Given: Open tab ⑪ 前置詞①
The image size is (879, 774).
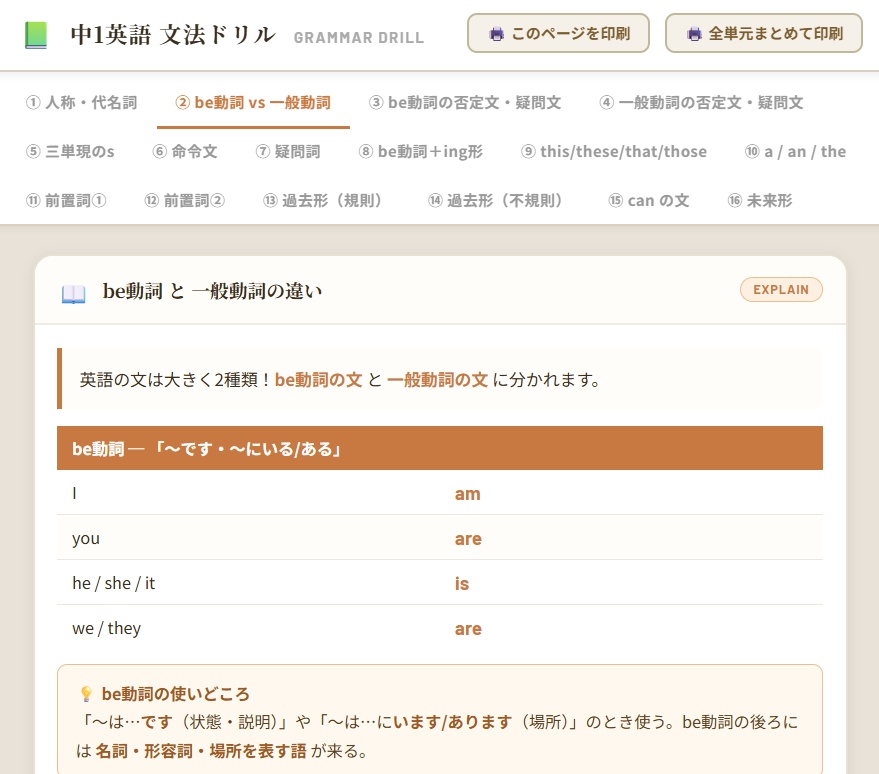Looking at the screenshot, I should (66, 200).
